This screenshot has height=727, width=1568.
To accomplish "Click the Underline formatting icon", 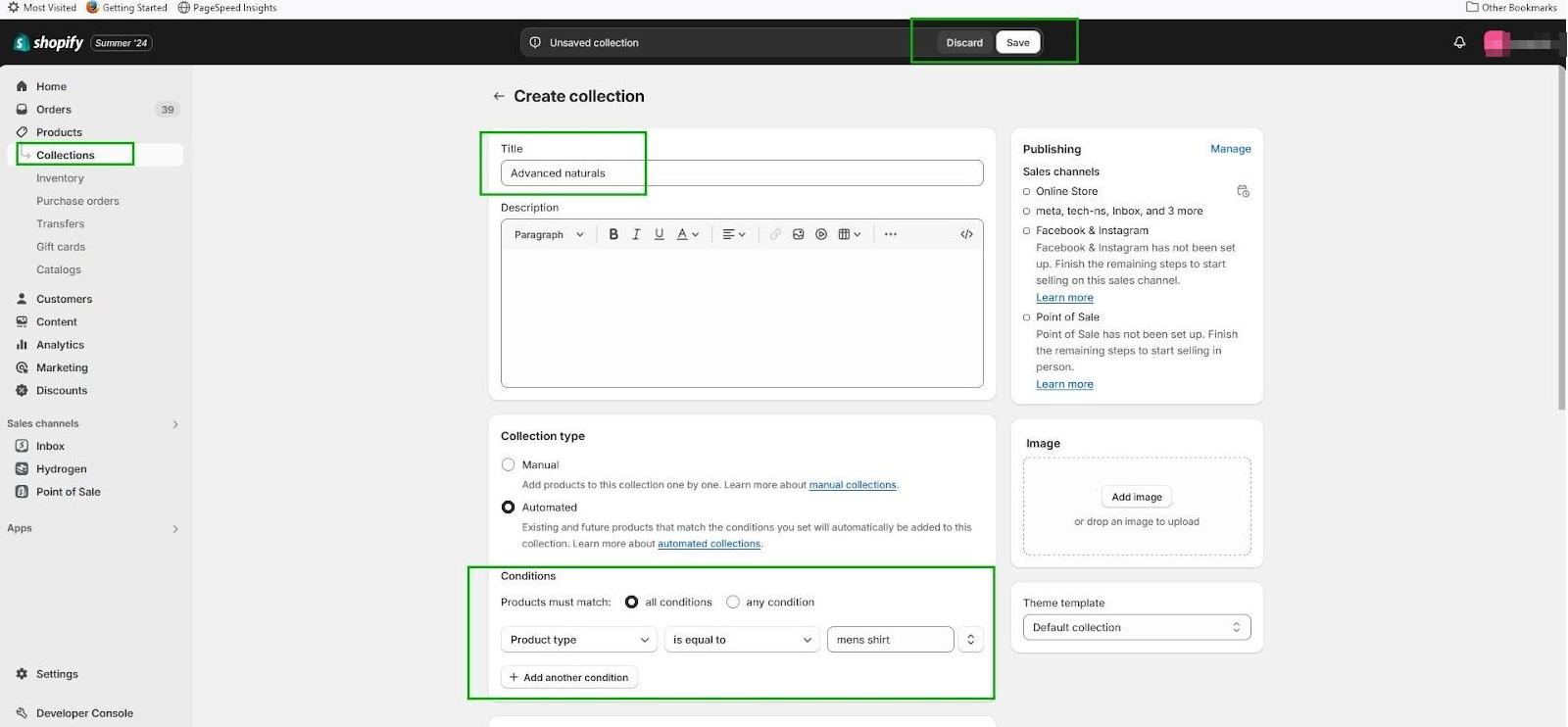I will pyautogui.click(x=659, y=234).
